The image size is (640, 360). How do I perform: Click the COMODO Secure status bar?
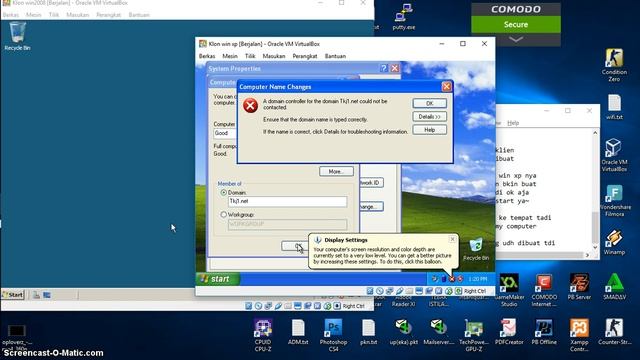tap(516, 24)
